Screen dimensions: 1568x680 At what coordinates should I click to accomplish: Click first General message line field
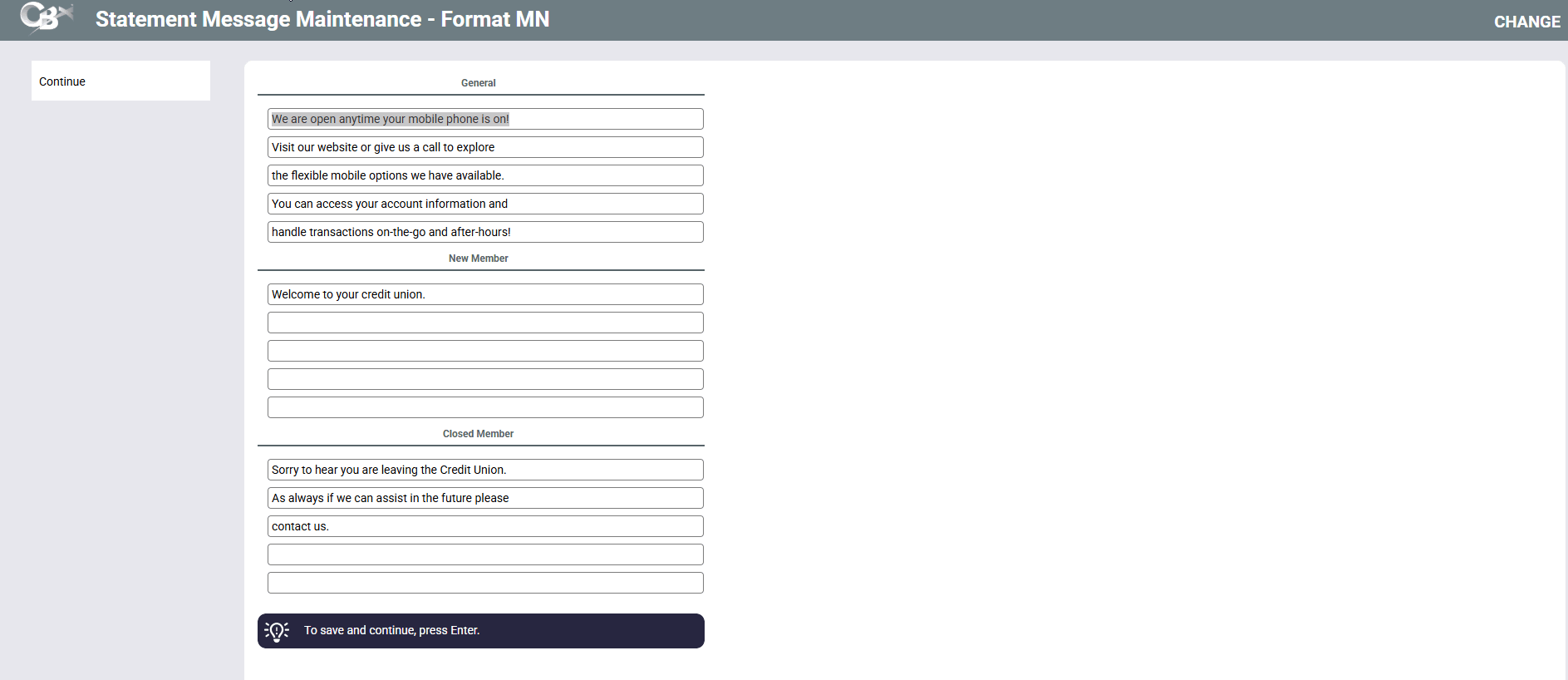coord(485,119)
